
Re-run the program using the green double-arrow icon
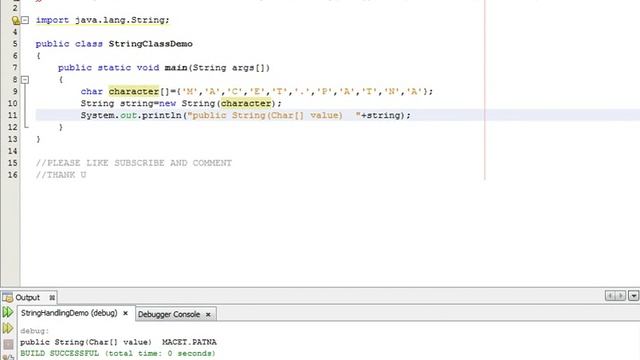point(8,313)
